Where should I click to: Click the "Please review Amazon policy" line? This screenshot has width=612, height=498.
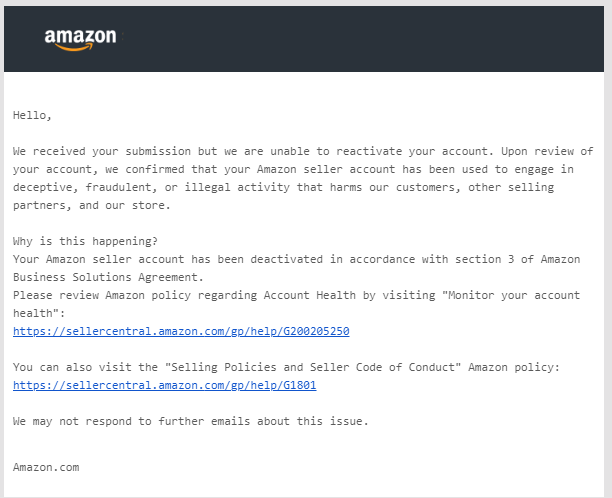[x=296, y=295]
